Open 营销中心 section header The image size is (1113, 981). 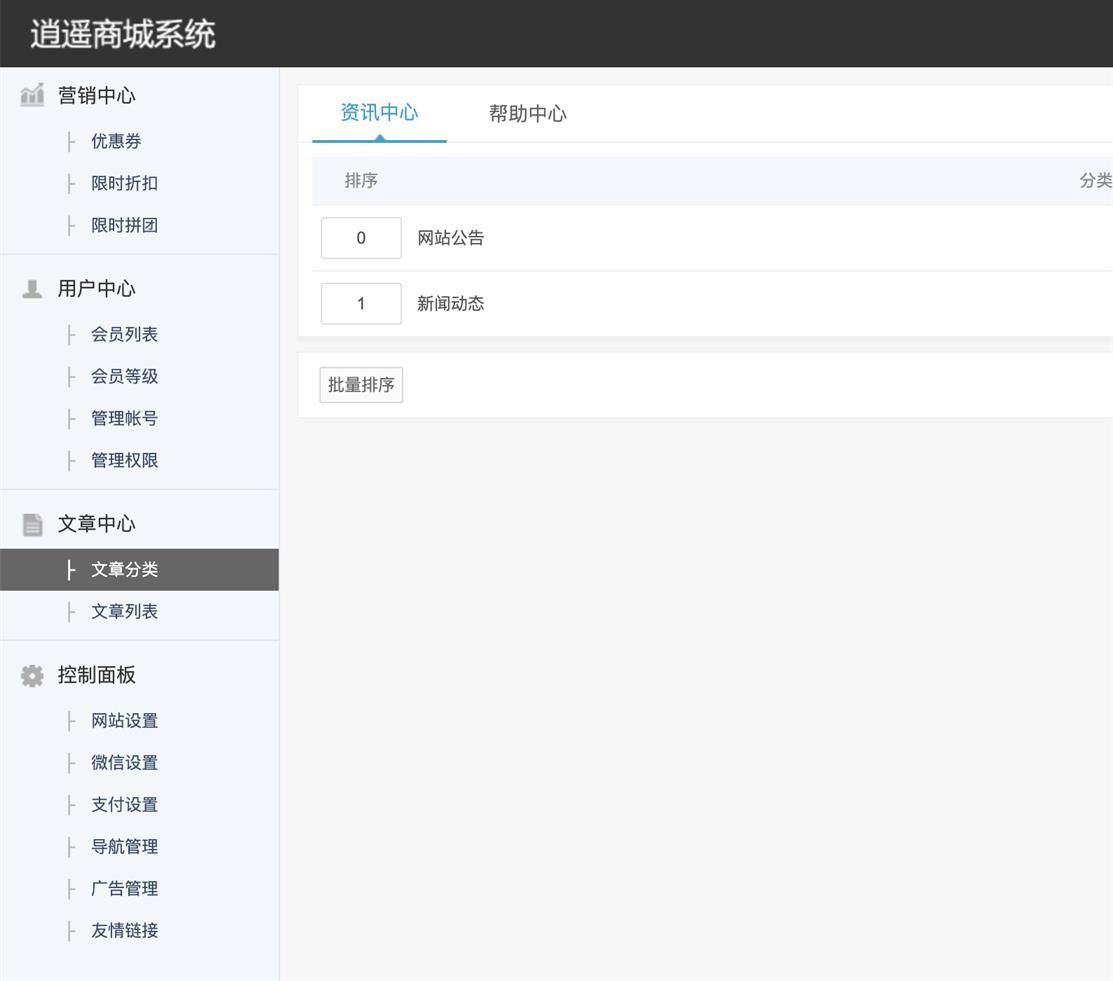(x=97, y=95)
